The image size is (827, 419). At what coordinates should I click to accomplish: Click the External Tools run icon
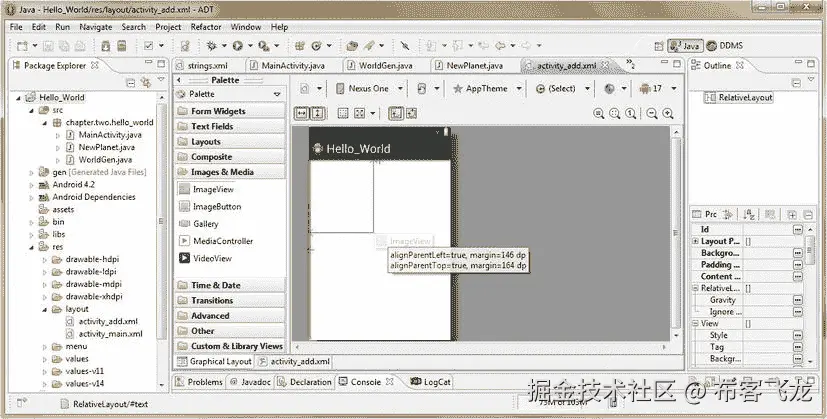click(x=264, y=46)
